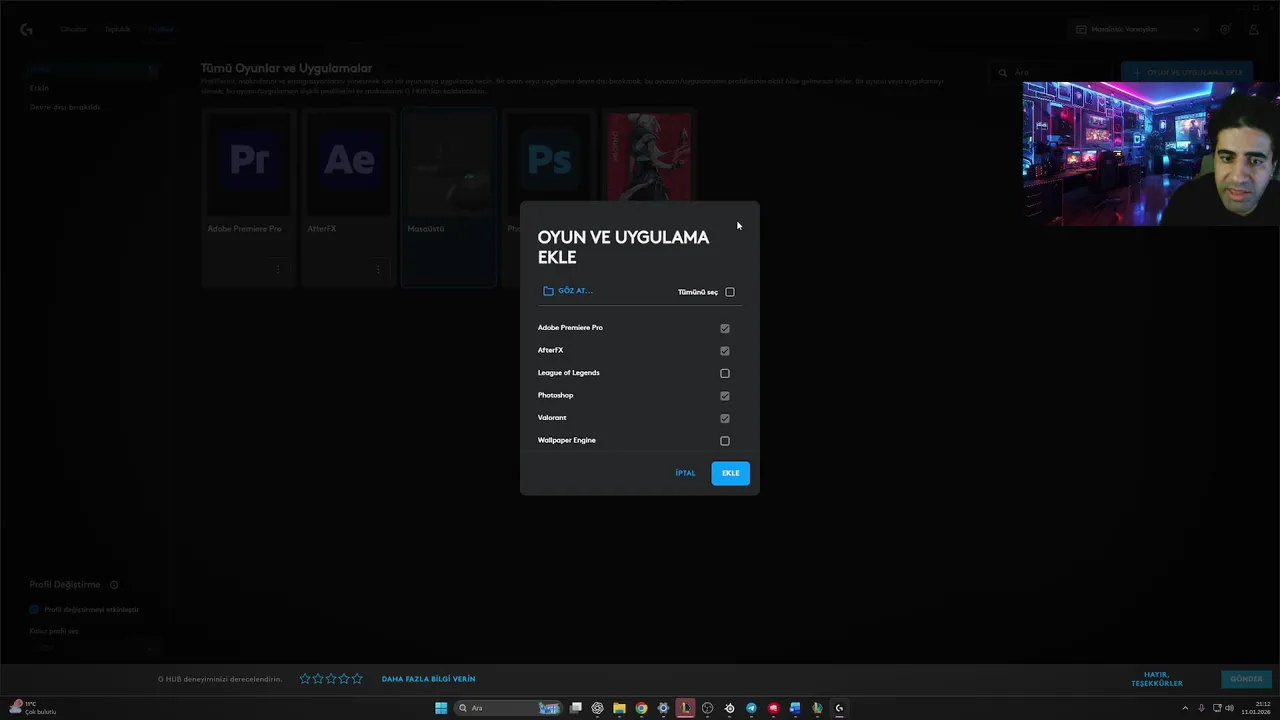Viewport: 1280px width, 720px height.
Task: Click the Ara search field in G HUB
Action: 1050,73
